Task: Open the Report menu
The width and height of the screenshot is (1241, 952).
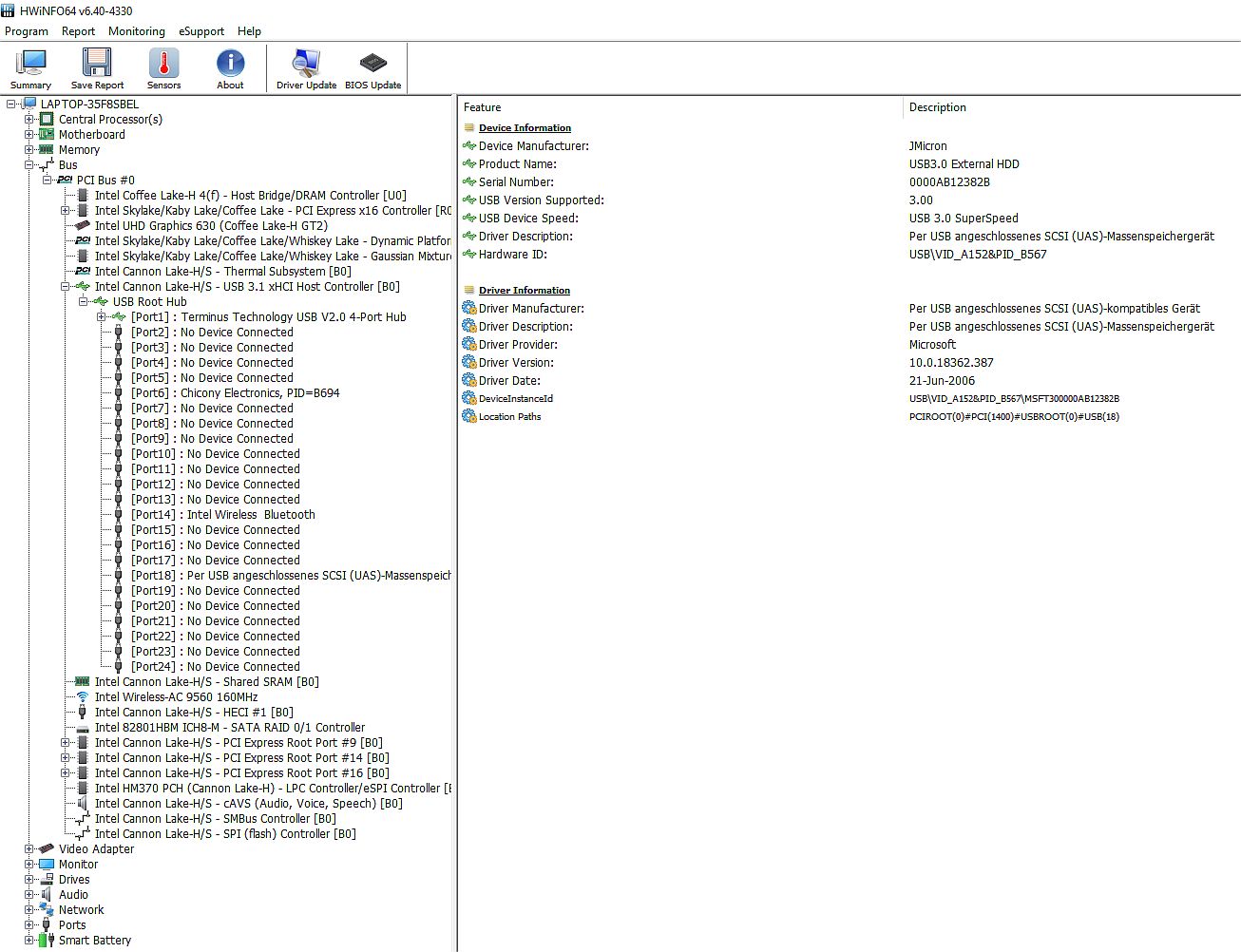Action: pos(78,31)
